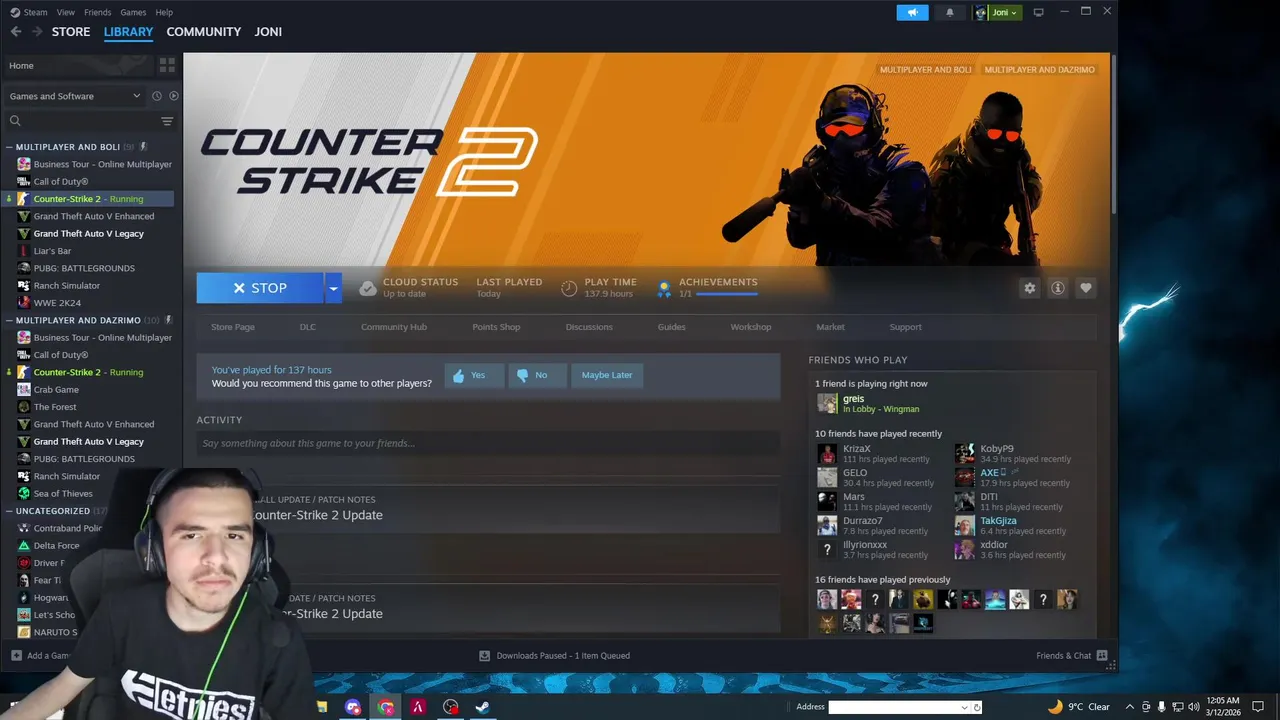
Task: Go to the COMMUNITY tab
Action: click(x=204, y=32)
